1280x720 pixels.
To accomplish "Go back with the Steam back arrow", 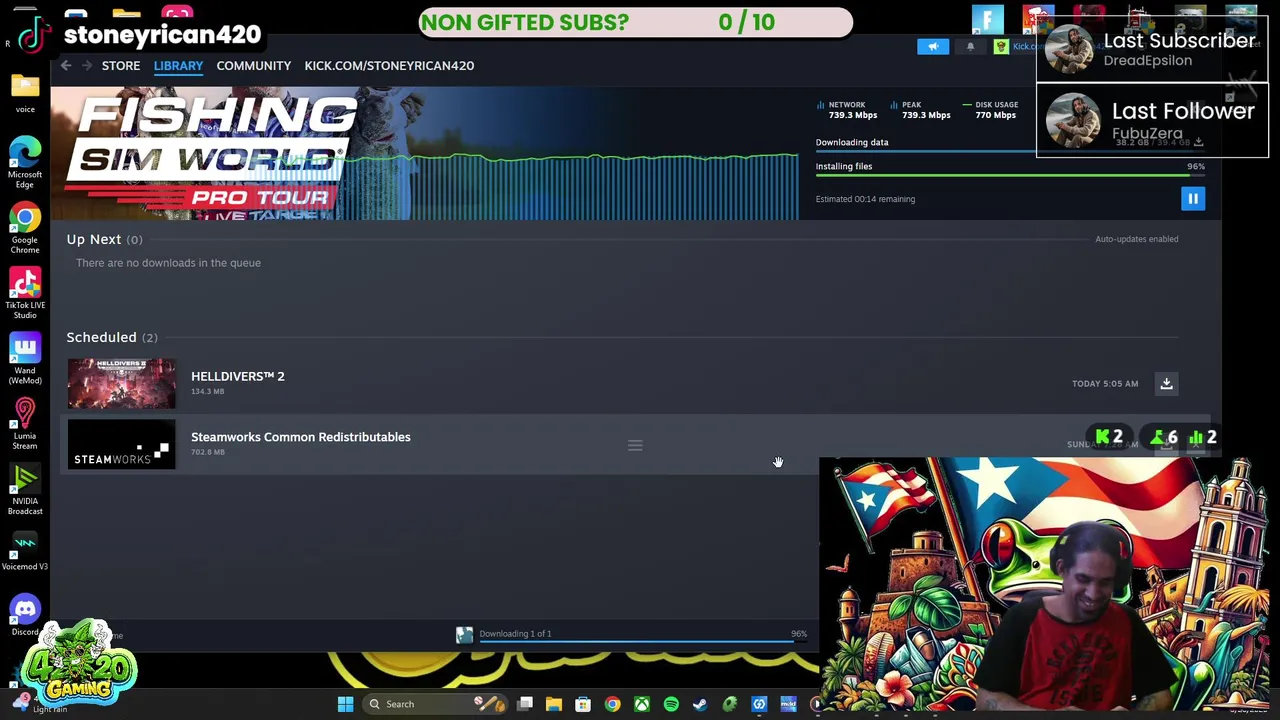I will click(66, 66).
